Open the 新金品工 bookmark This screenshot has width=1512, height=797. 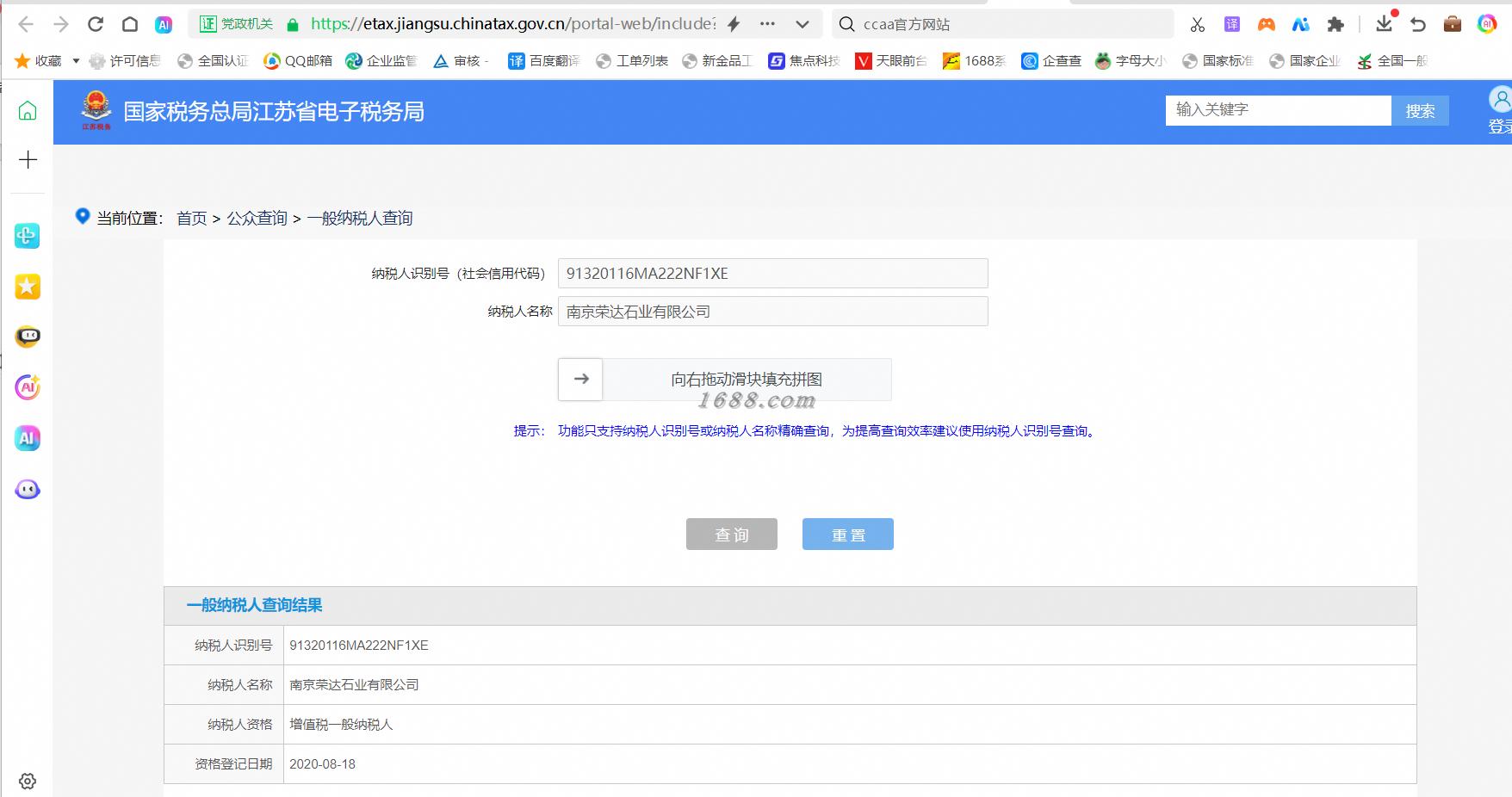click(x=717, y=60)
